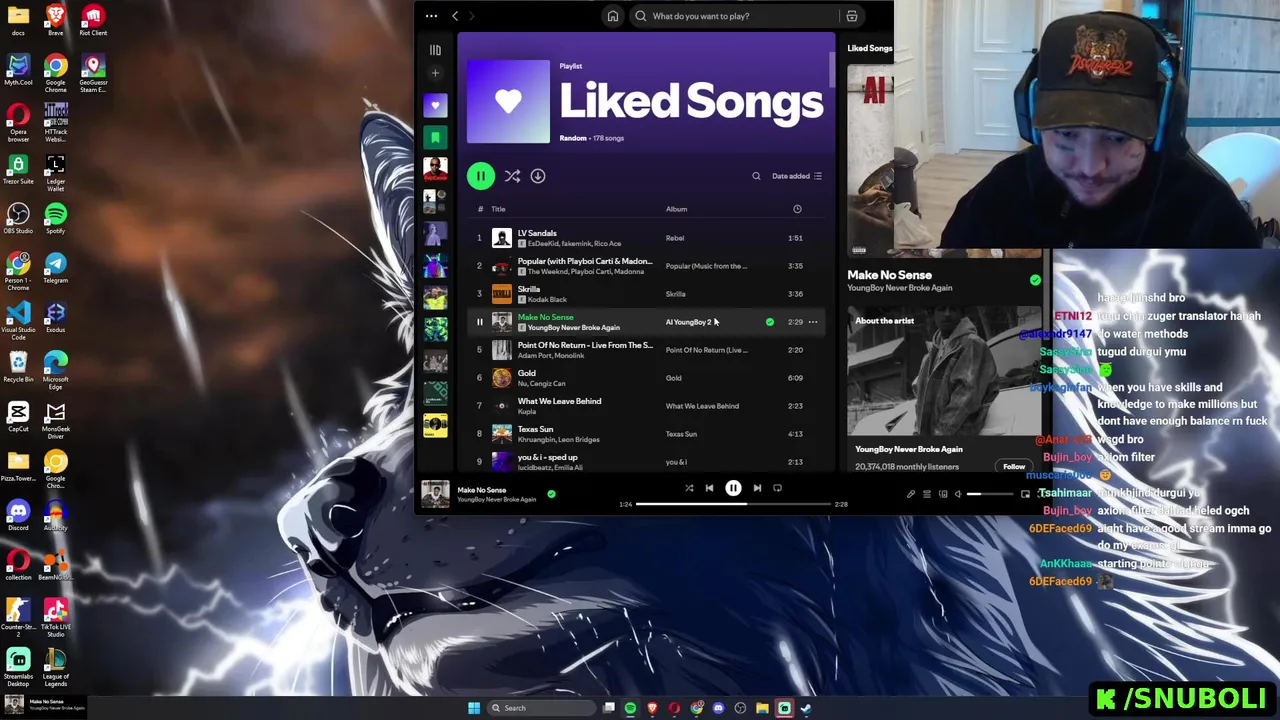The height and width of the screenshot is (720, 1280).
Task: Open Spotify from the taskbar
Action: (x=630, y=708)
